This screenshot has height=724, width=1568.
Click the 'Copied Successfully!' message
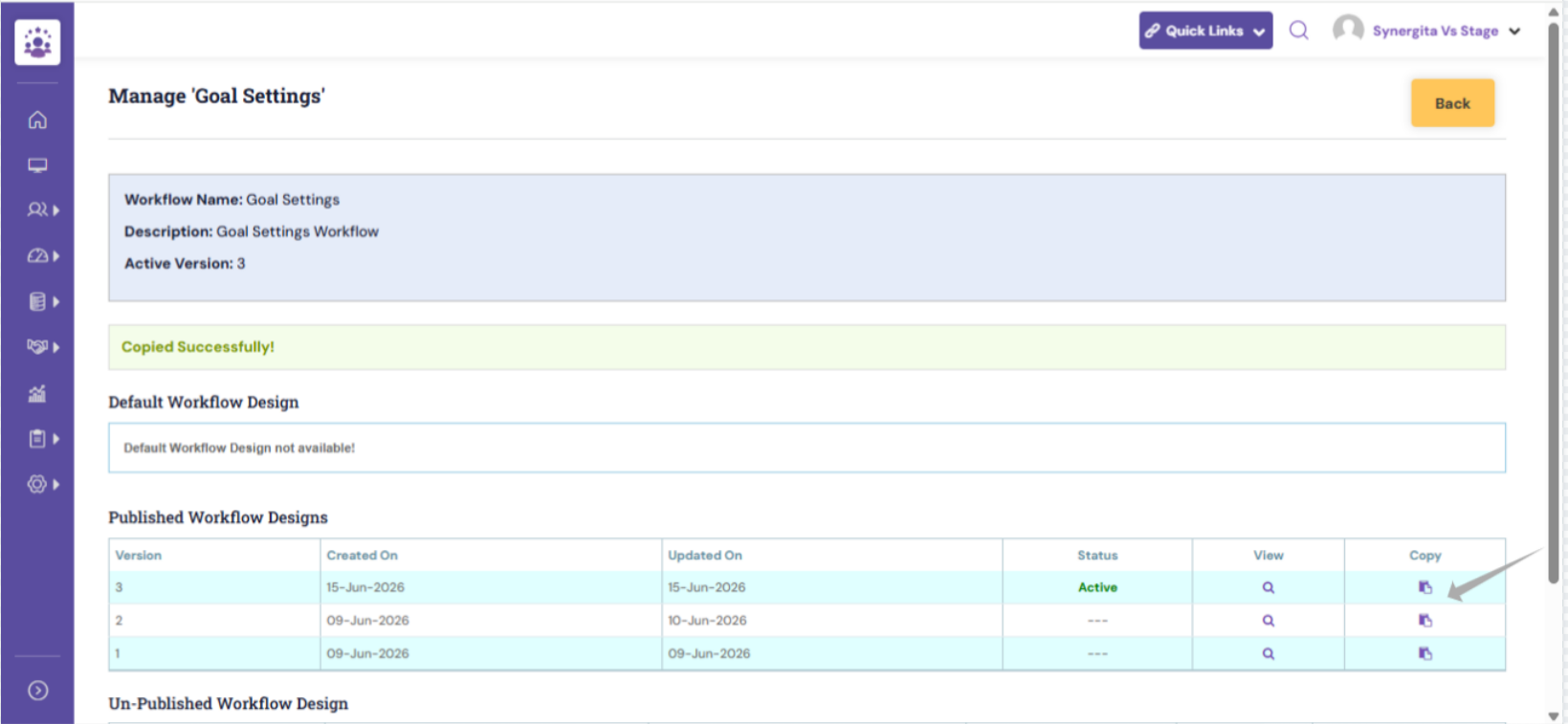[198, 347]
